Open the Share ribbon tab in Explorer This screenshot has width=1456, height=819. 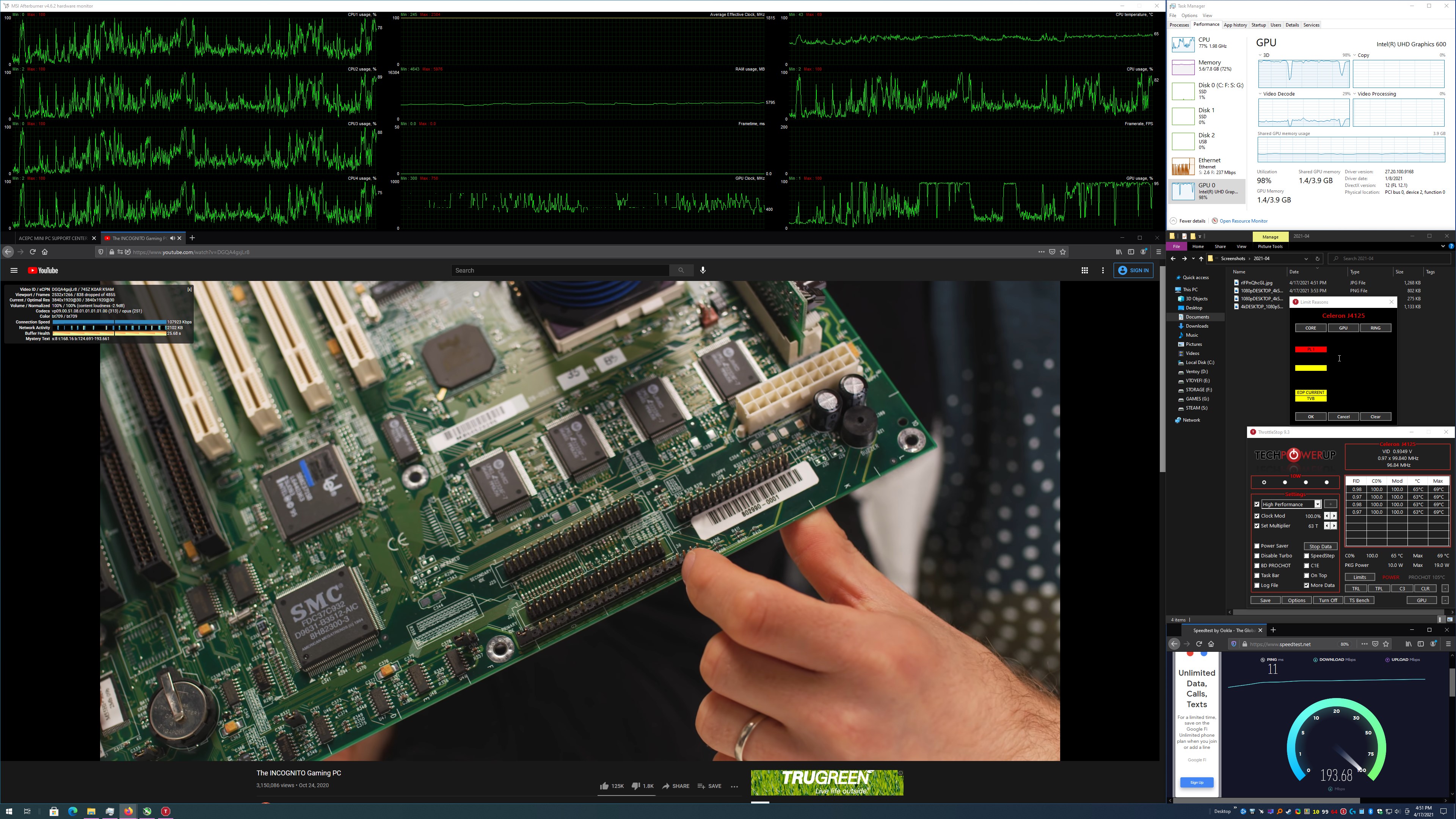(1220, 246)
